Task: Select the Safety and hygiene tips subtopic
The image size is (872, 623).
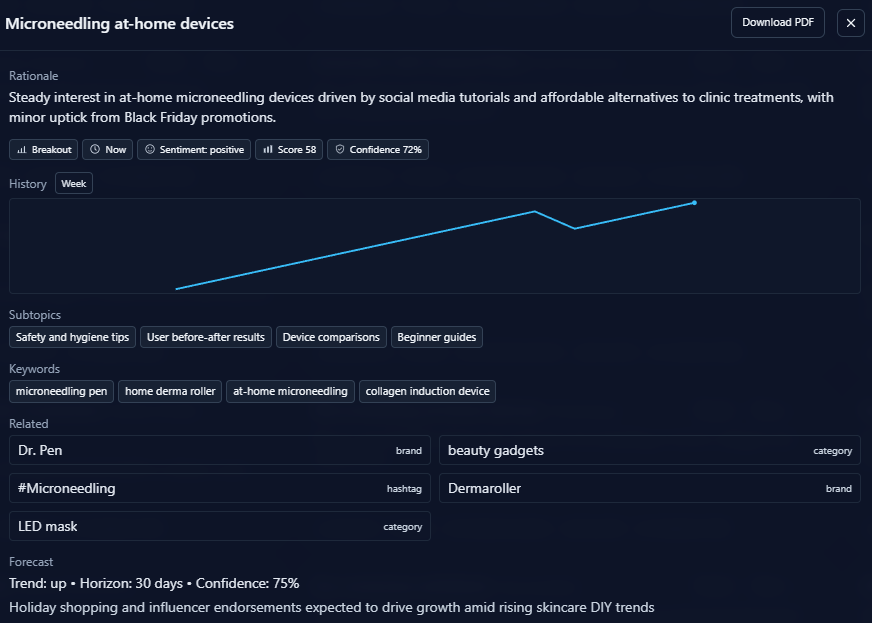Action: [72, 337]
